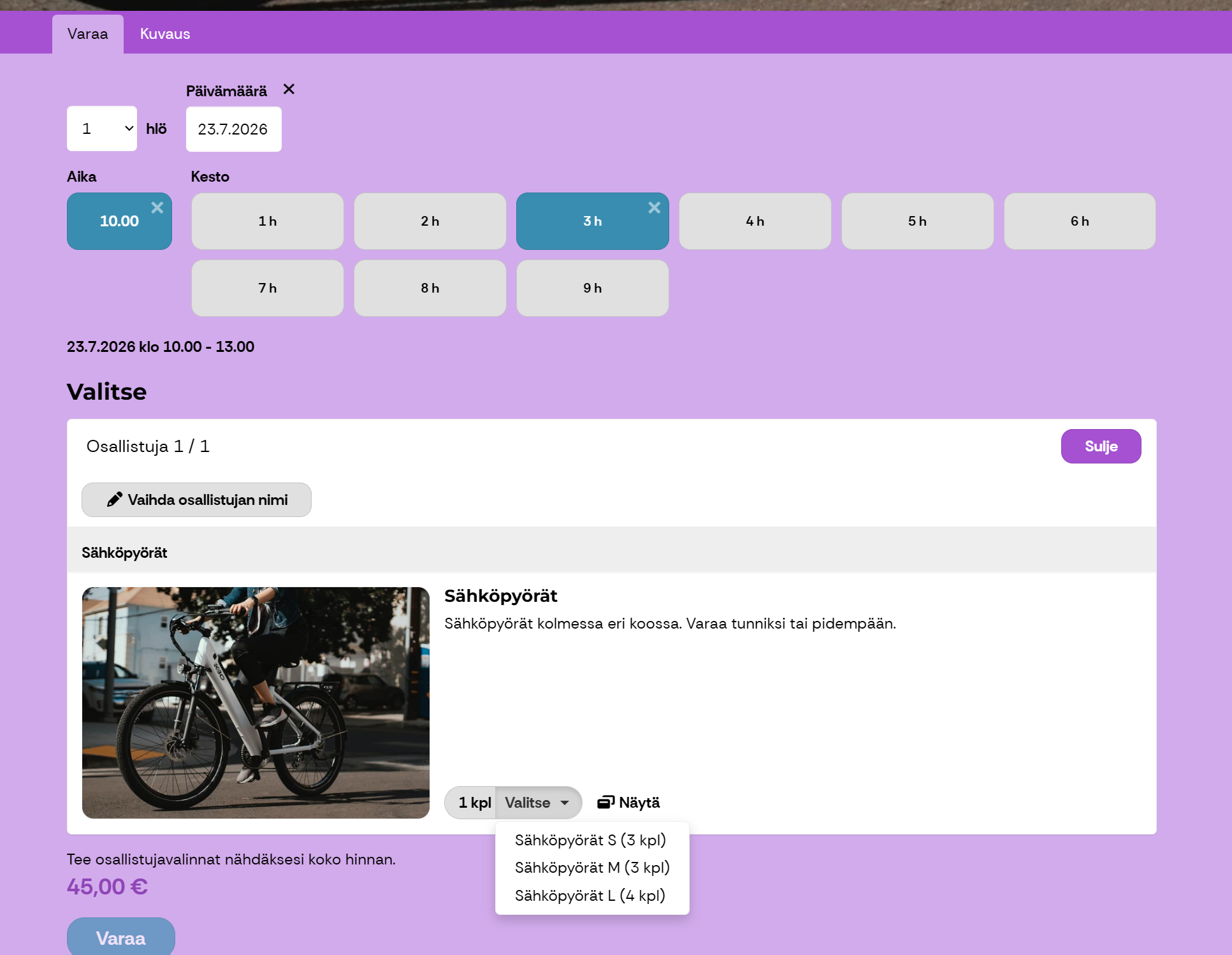Click Vaihda osallistujan nimi button

coord(196,500)
